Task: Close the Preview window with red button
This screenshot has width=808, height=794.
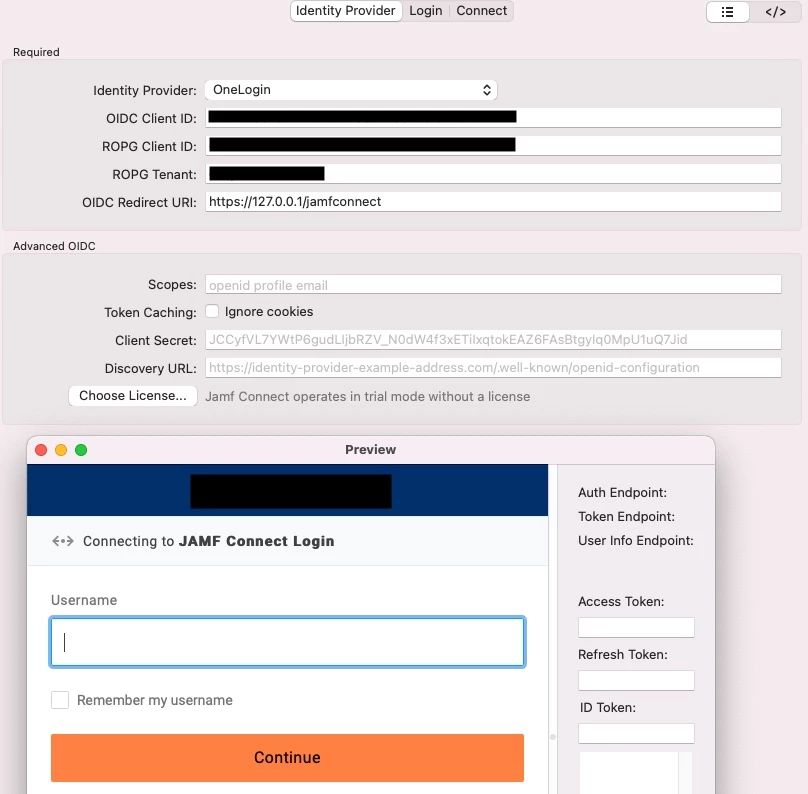Action: [41, 450]
